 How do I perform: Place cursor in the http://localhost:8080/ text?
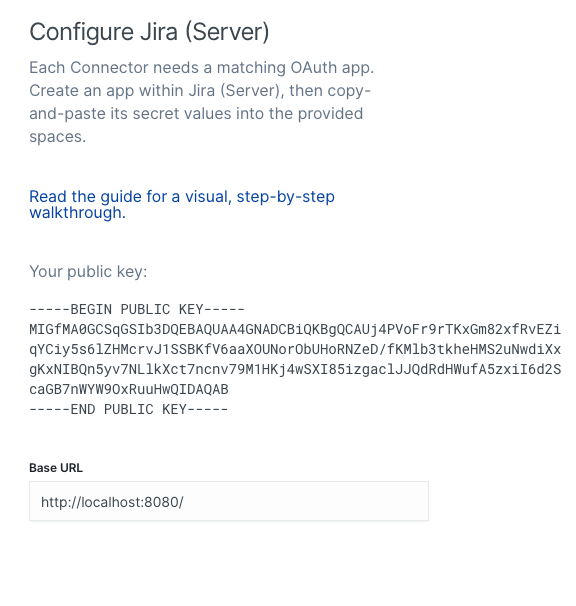pos(112,502)
